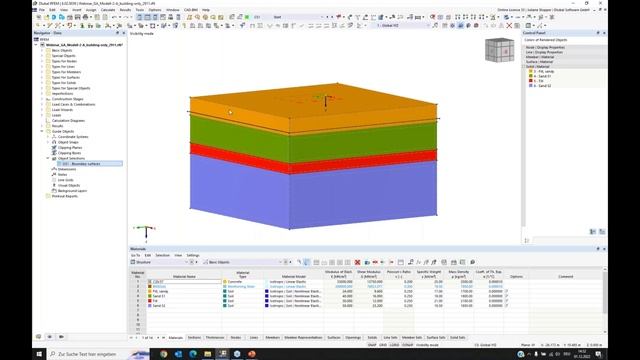Click the new model icon

pos(38,17)
